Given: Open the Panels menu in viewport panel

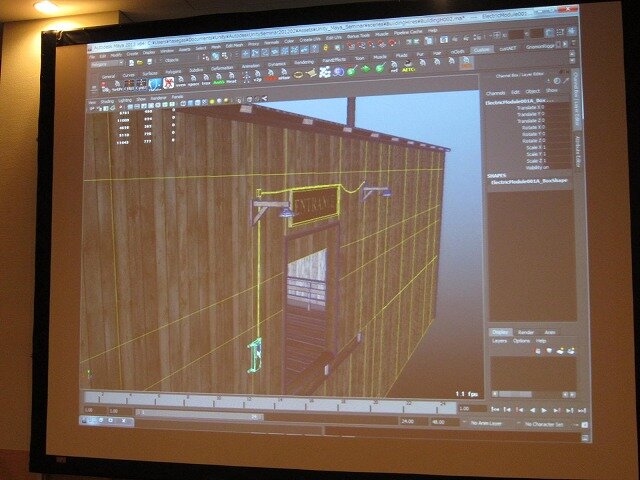Looking at the screenshot, I should click(178, 97).
